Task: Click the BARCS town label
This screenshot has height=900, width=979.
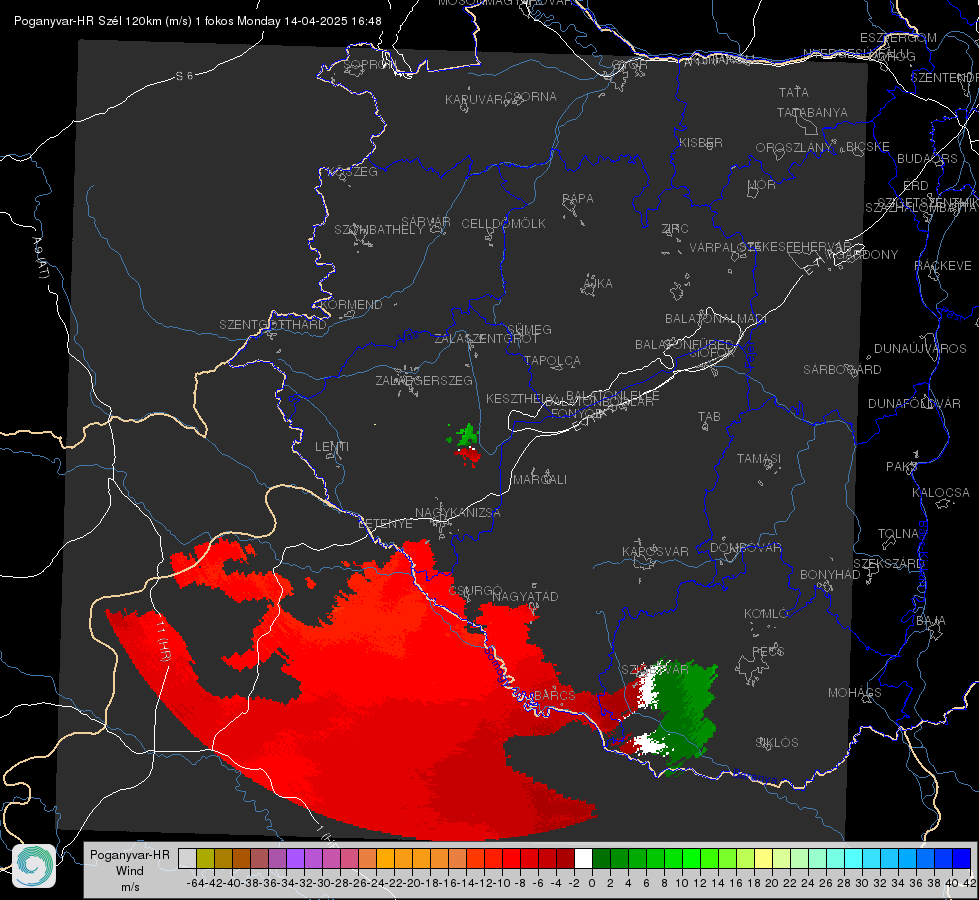Action: click(555, 695)
